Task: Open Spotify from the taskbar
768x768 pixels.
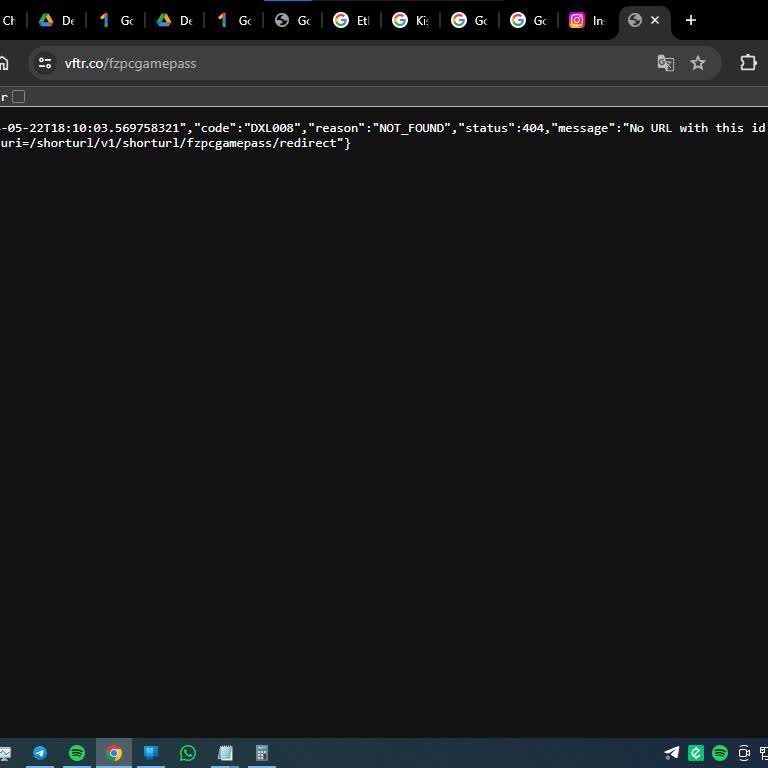Action: tap(77, 753)
